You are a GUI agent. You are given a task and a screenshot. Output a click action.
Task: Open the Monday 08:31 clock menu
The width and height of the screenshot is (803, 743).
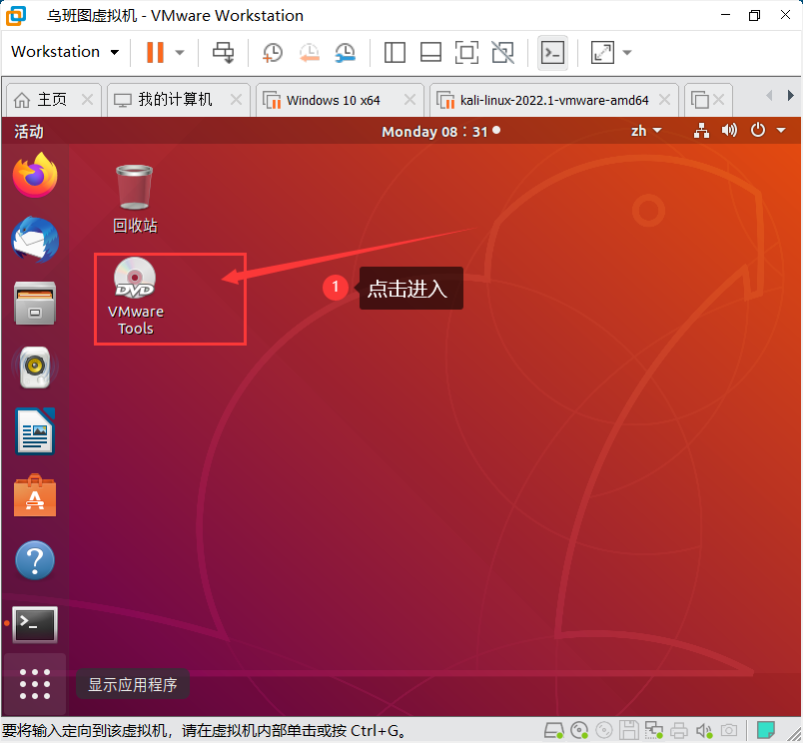click(x=440, y=132)
